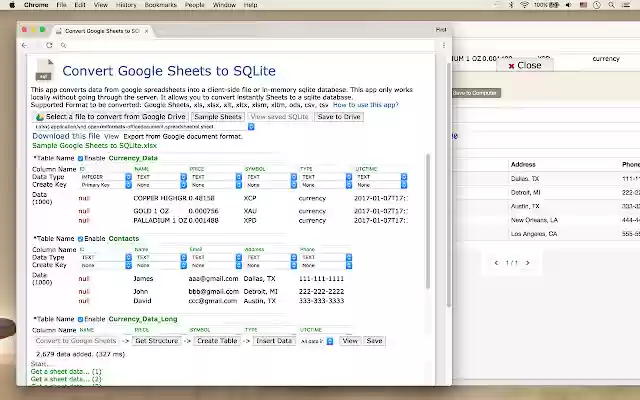Open Chrome's three-dot menu
Image resolution: width=640 pixels, height=400 pixels.
[x=444, y=45]
